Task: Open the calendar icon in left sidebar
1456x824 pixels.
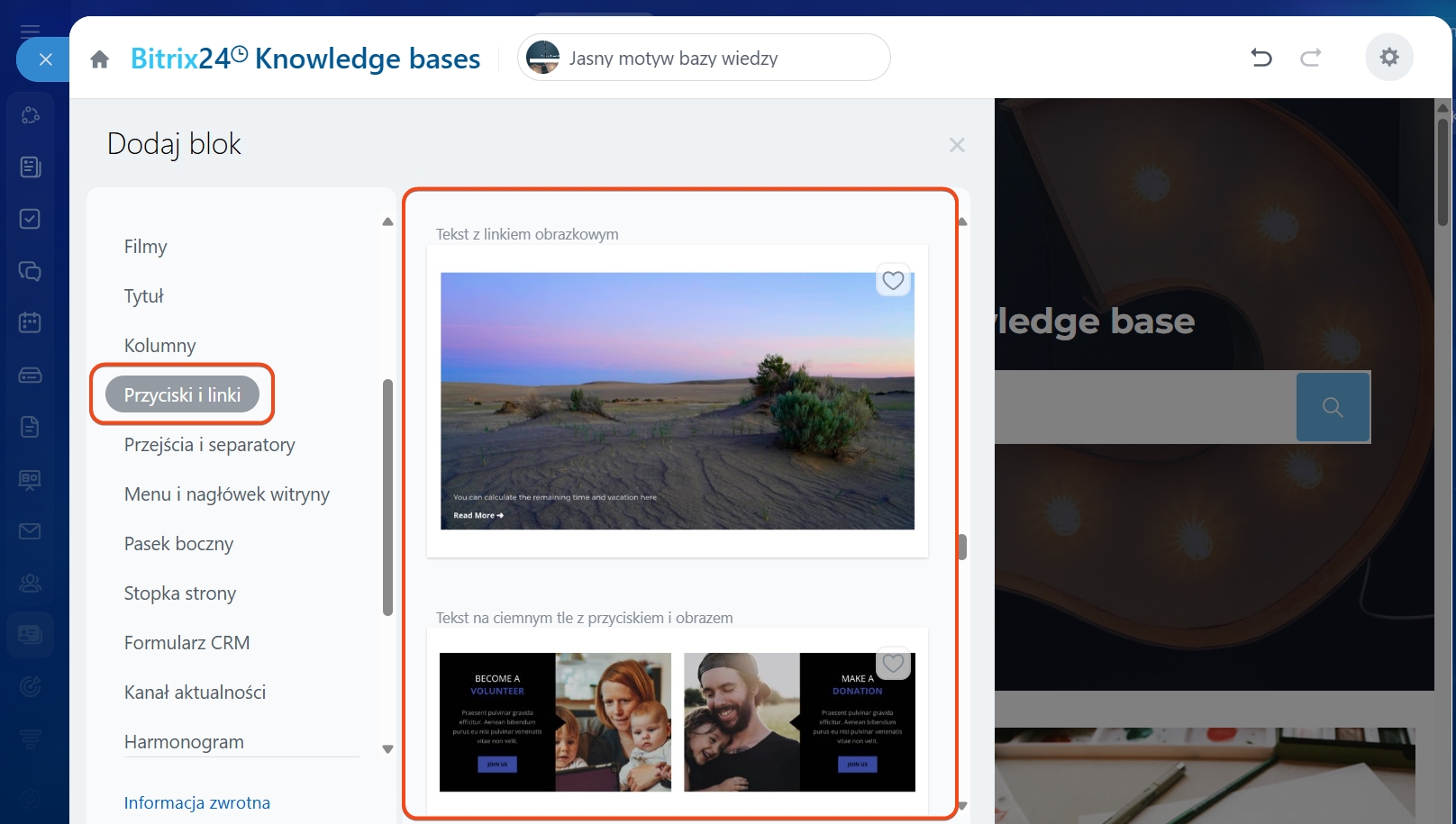Action: coord(30,322)
